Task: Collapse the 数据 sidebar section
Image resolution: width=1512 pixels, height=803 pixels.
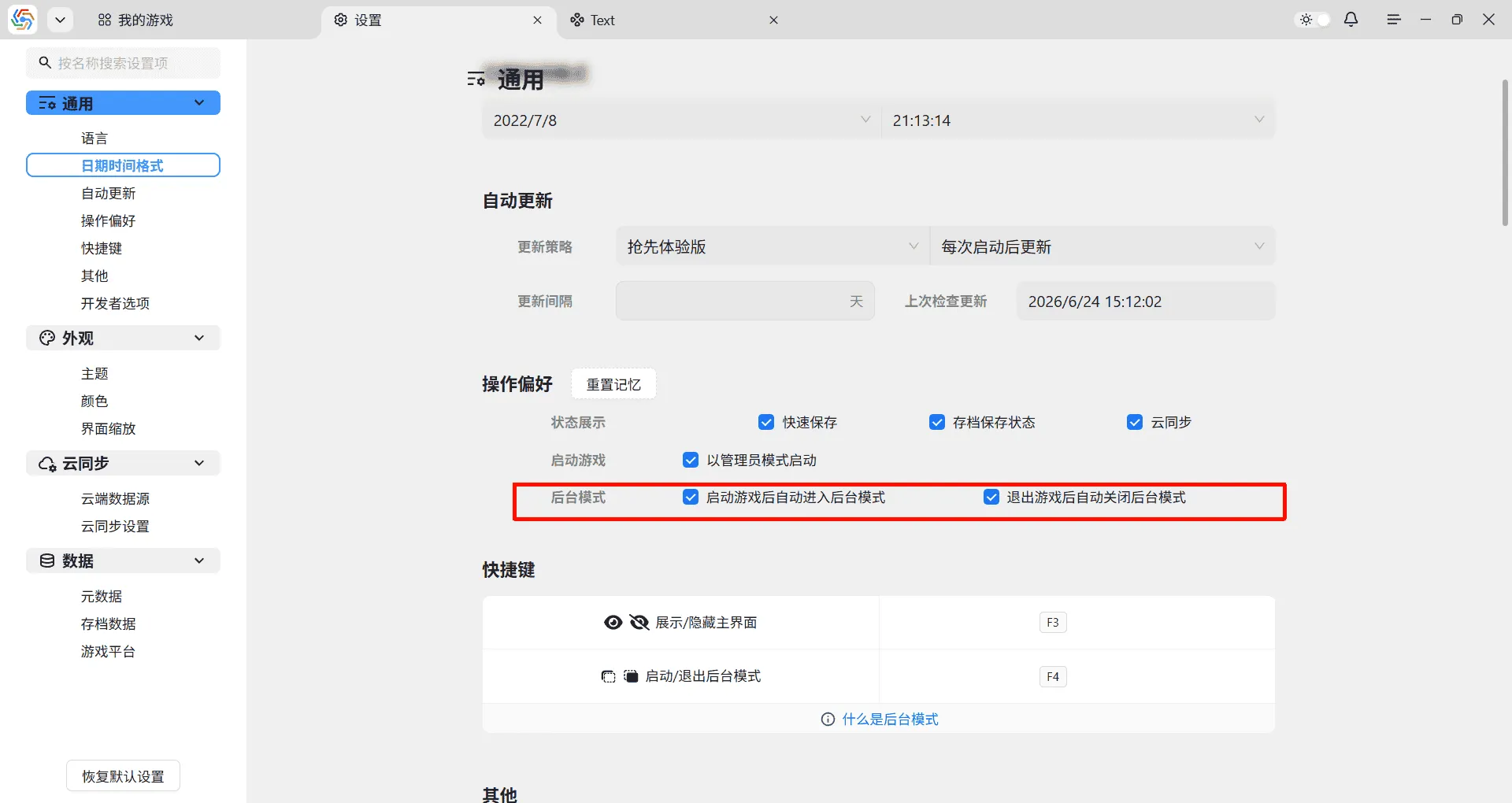Action: pyautogui.click(x=199, y=561)
